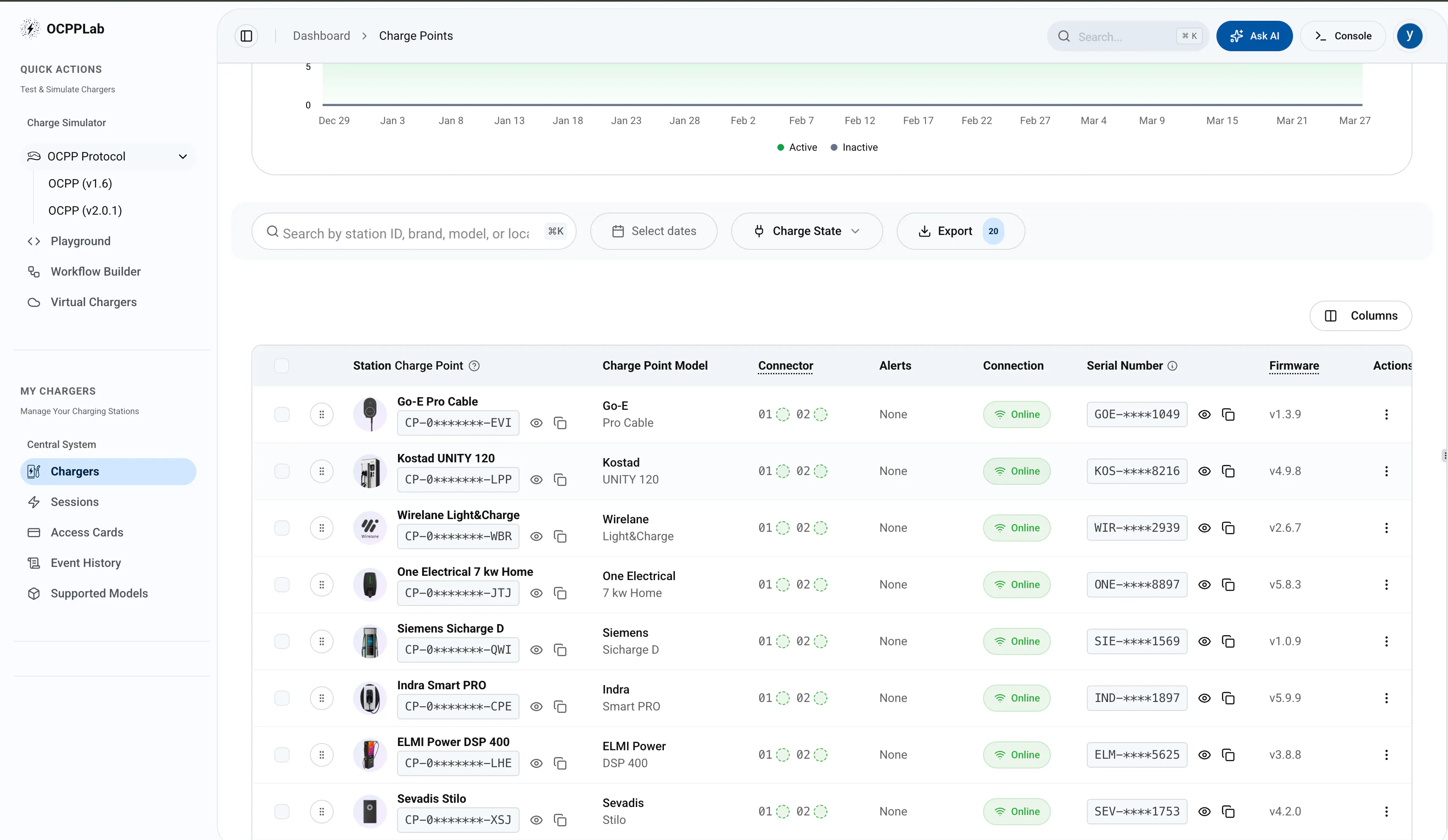Viewport: 1448px width, 840px height.
Task: Go to Playground
Action: pyautogui.click(x=80, y=241)
